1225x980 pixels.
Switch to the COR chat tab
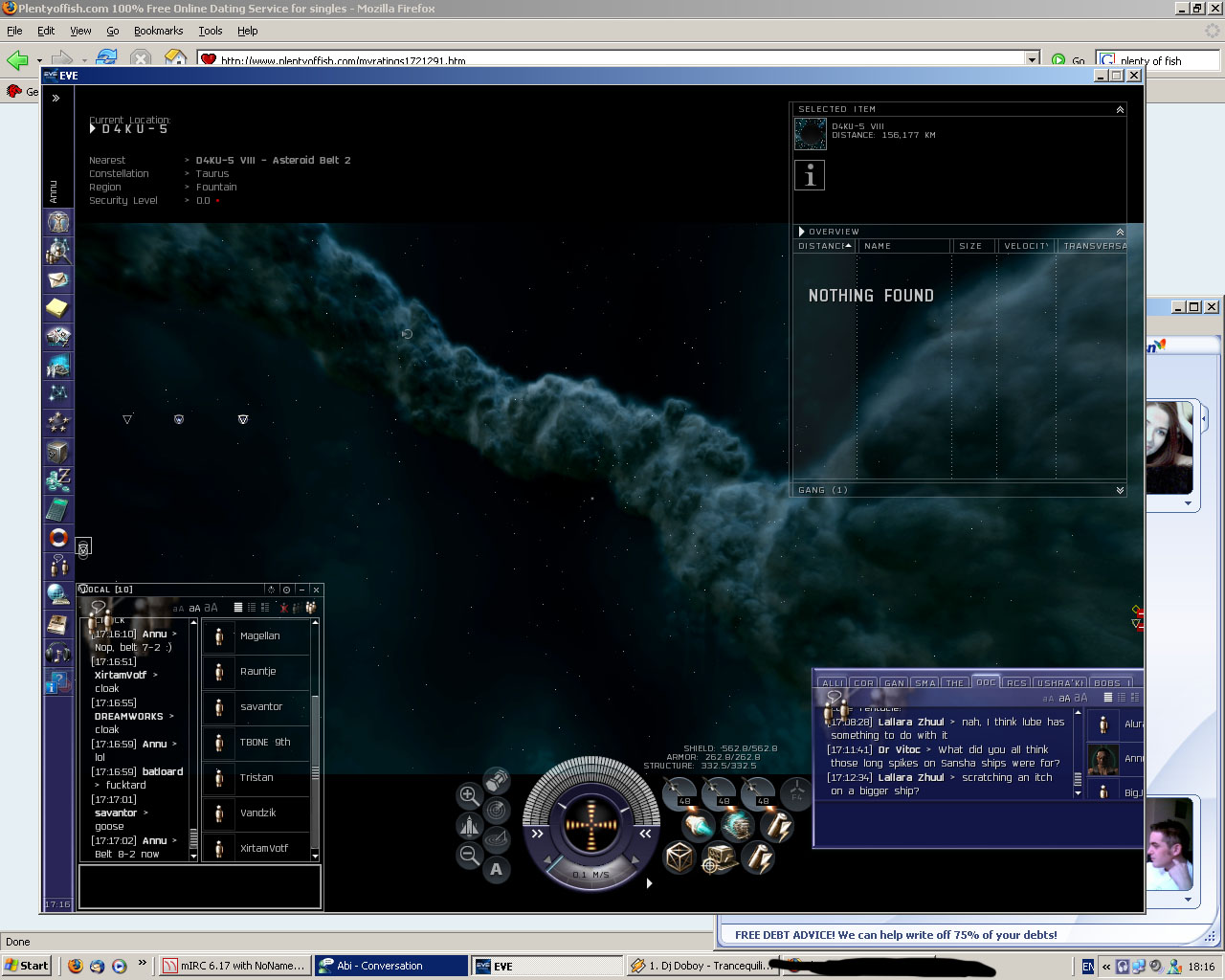click(x=864, y=682)
